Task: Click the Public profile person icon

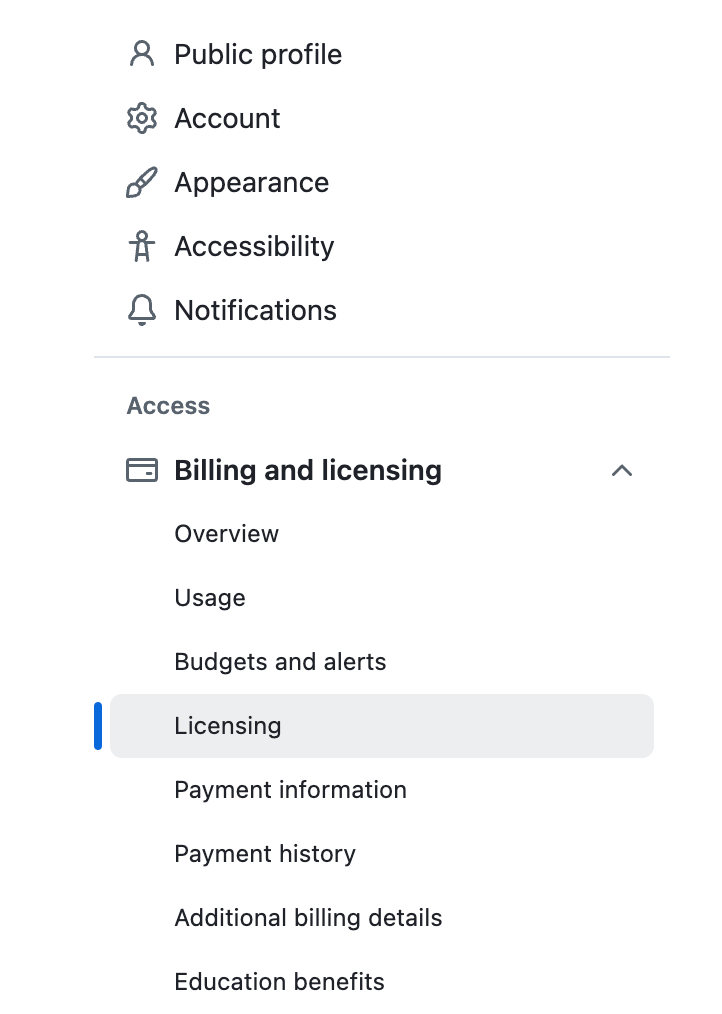Action: 142,54
